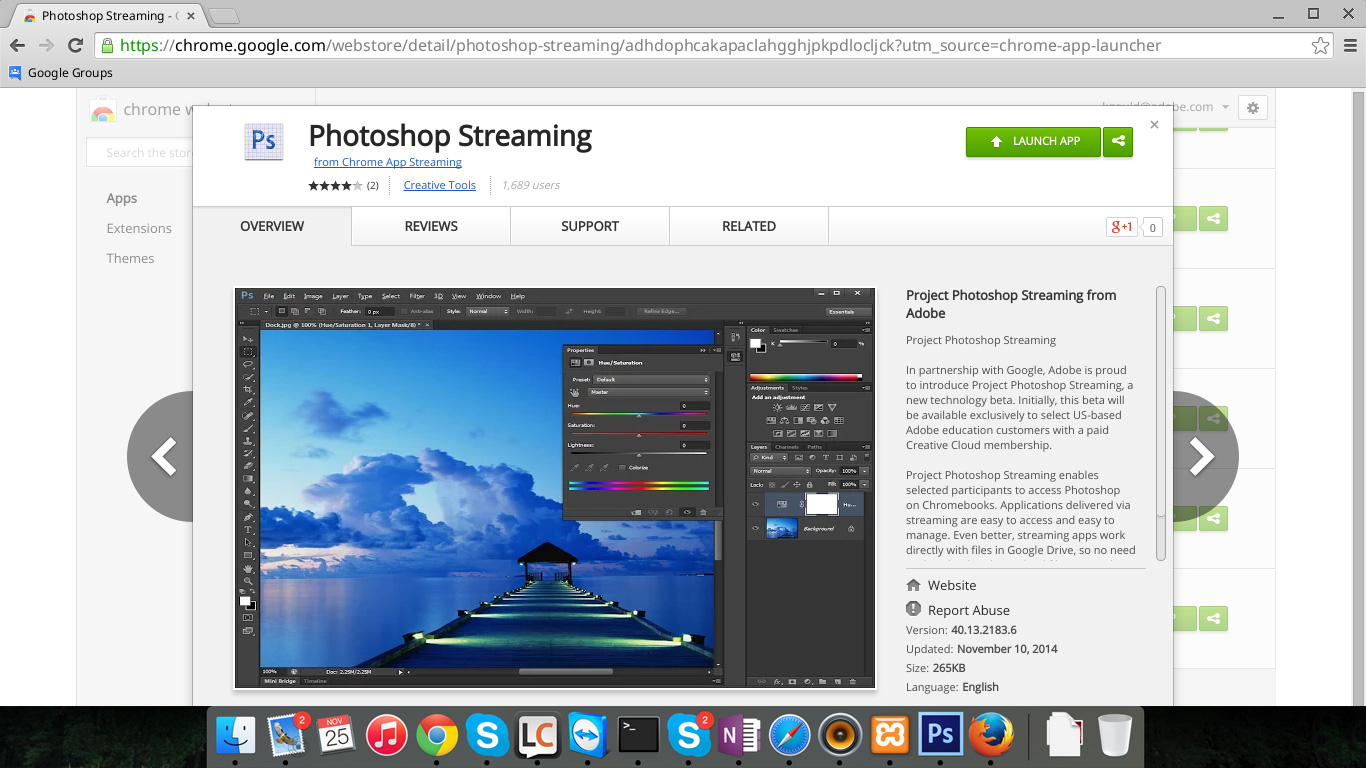This screenshot has width=1366, height=768.
Task: Open the Website link
Action: [x=952, y=586]
